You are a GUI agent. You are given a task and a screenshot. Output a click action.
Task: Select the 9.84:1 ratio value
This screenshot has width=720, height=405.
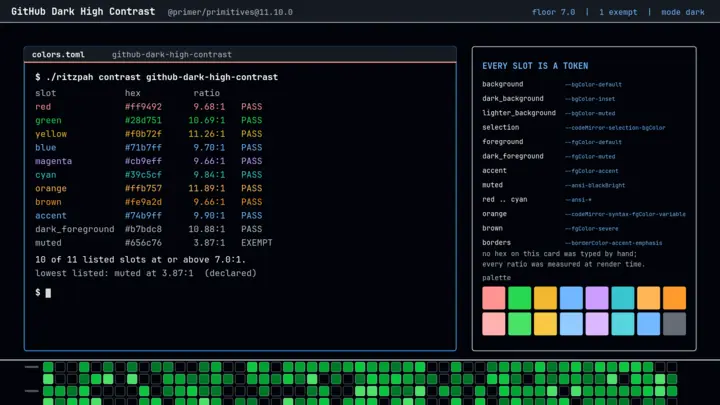(209, 175)
